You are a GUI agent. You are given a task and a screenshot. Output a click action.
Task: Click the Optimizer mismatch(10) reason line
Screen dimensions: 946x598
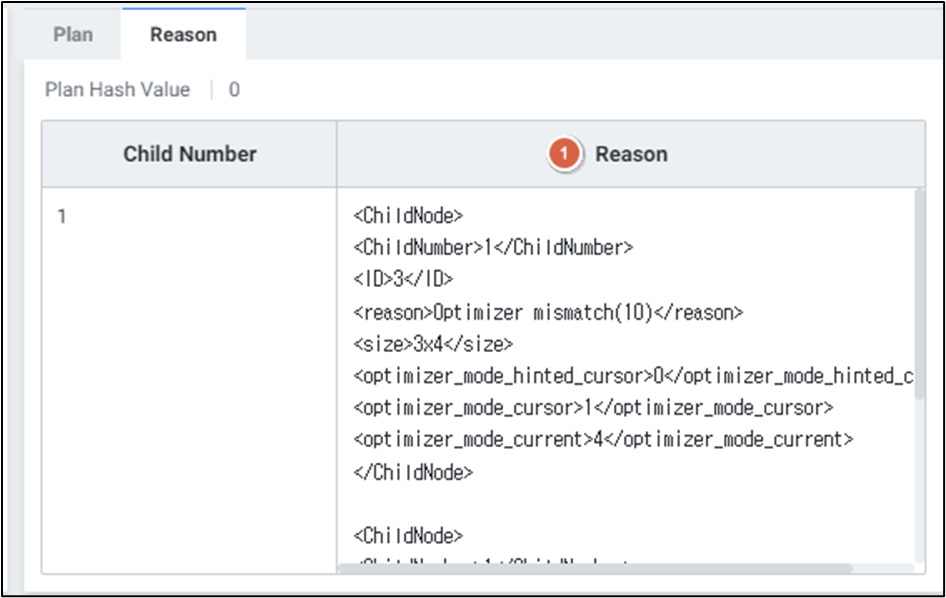coord(548,312)
